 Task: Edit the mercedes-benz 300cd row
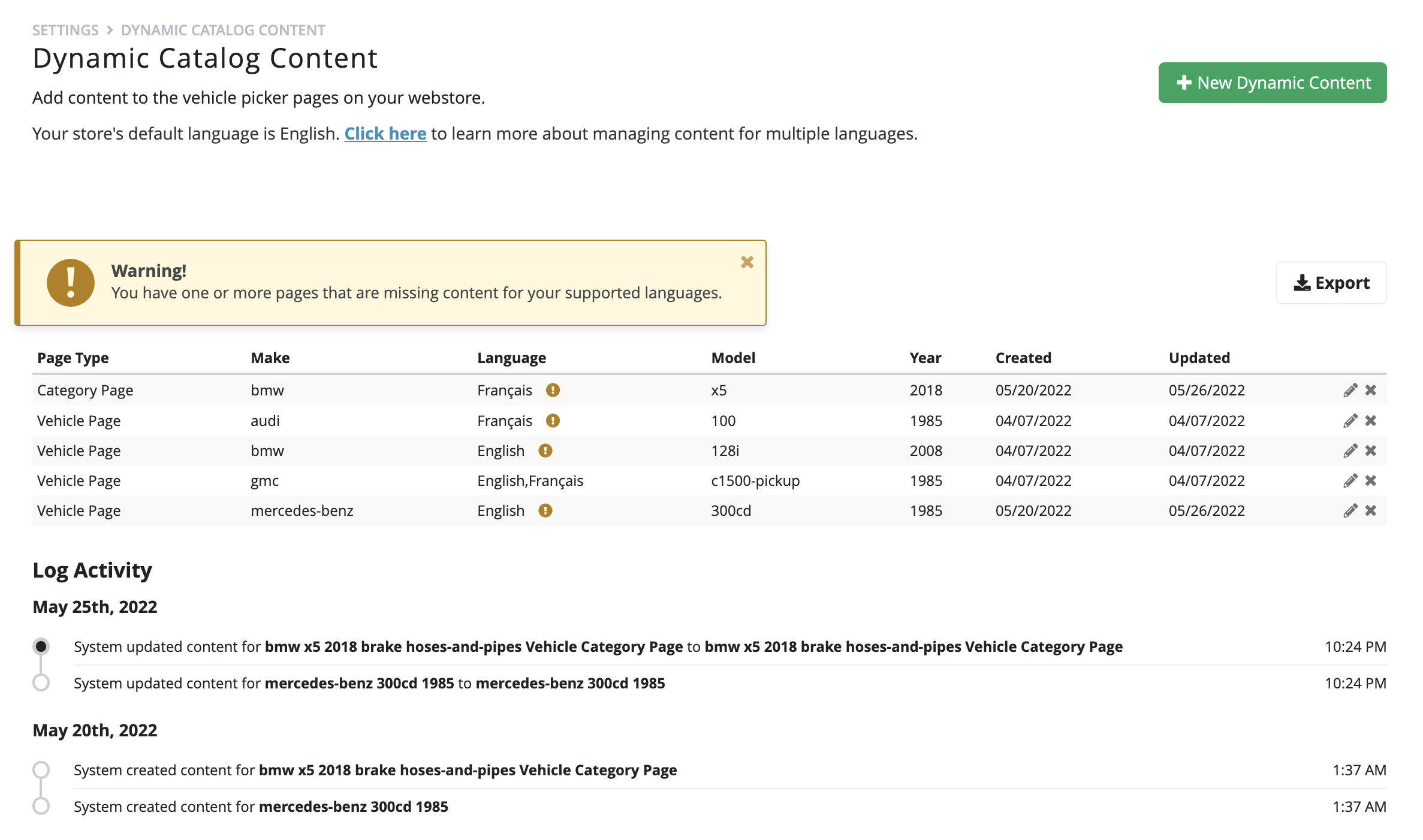point(1350,510)
